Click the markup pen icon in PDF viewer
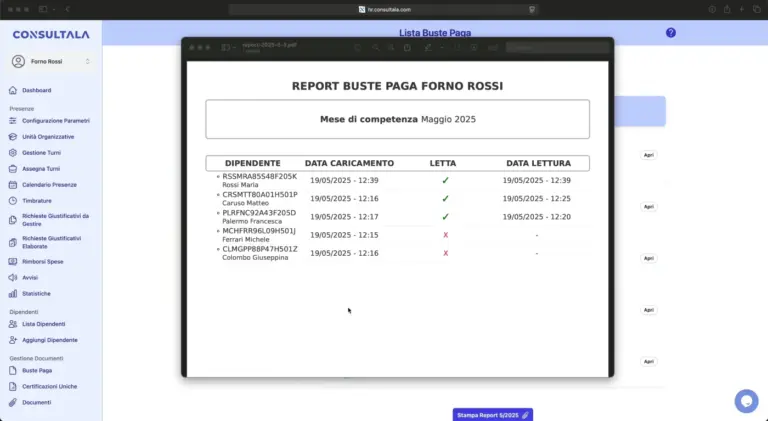 click(428, 47)
